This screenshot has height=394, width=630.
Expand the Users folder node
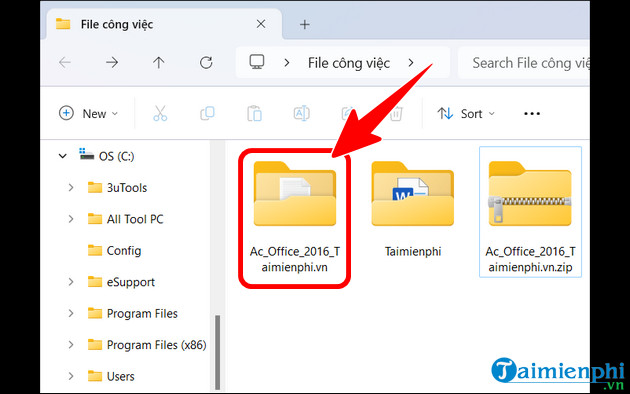pos(71,376)
